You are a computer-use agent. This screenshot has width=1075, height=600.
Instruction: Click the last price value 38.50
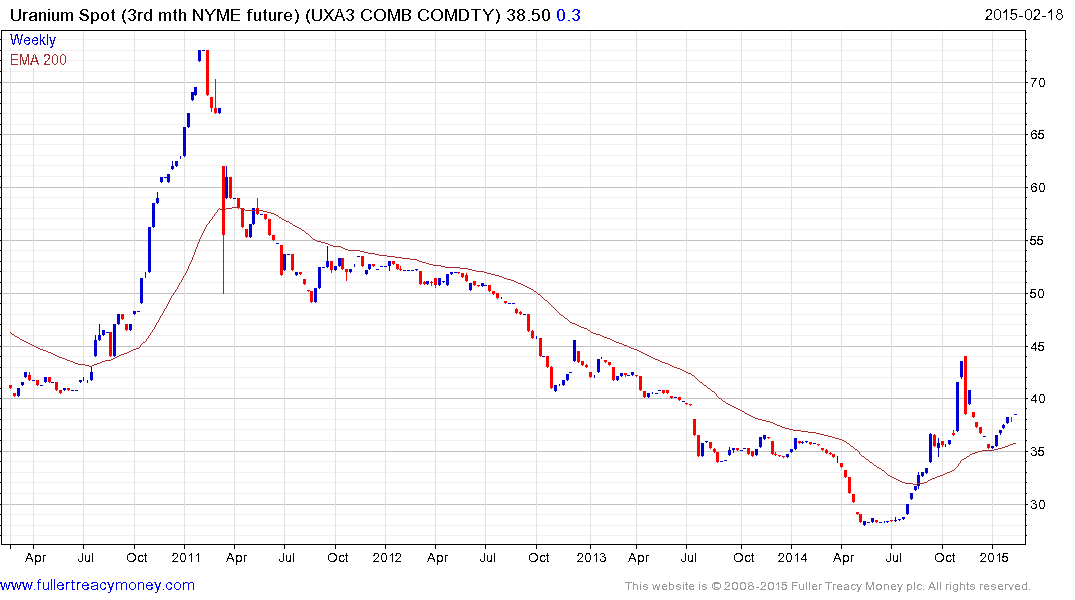click(x=528, y=15)
